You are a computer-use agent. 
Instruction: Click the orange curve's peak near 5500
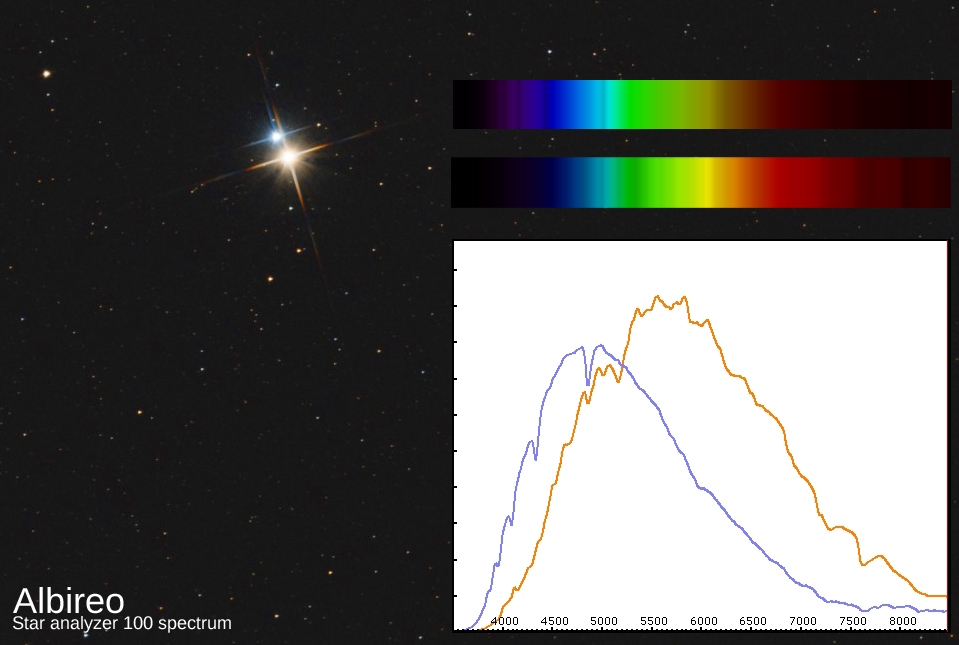(x=657, y=297)
